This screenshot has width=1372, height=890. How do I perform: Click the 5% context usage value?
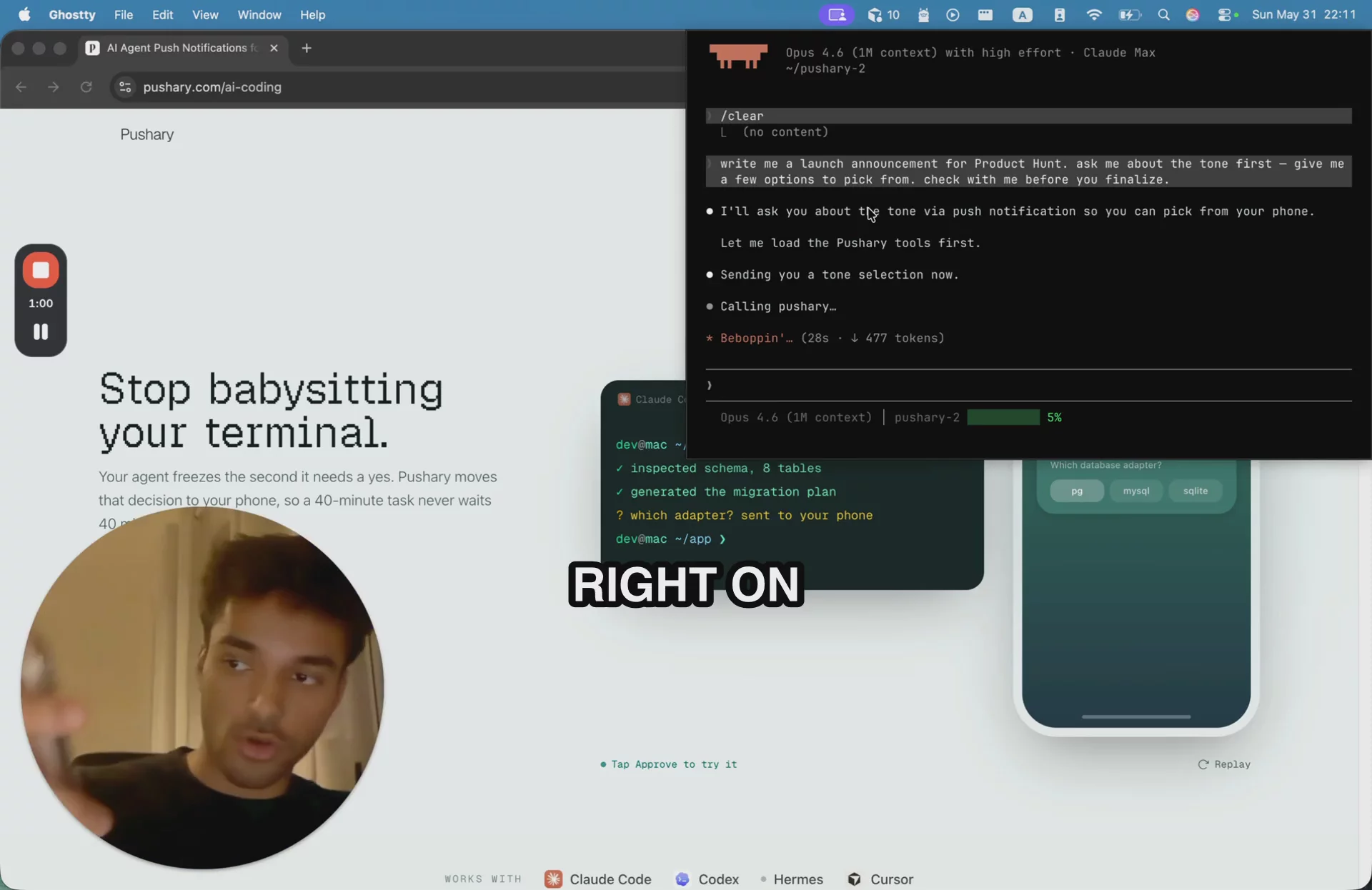(1054, 417)
